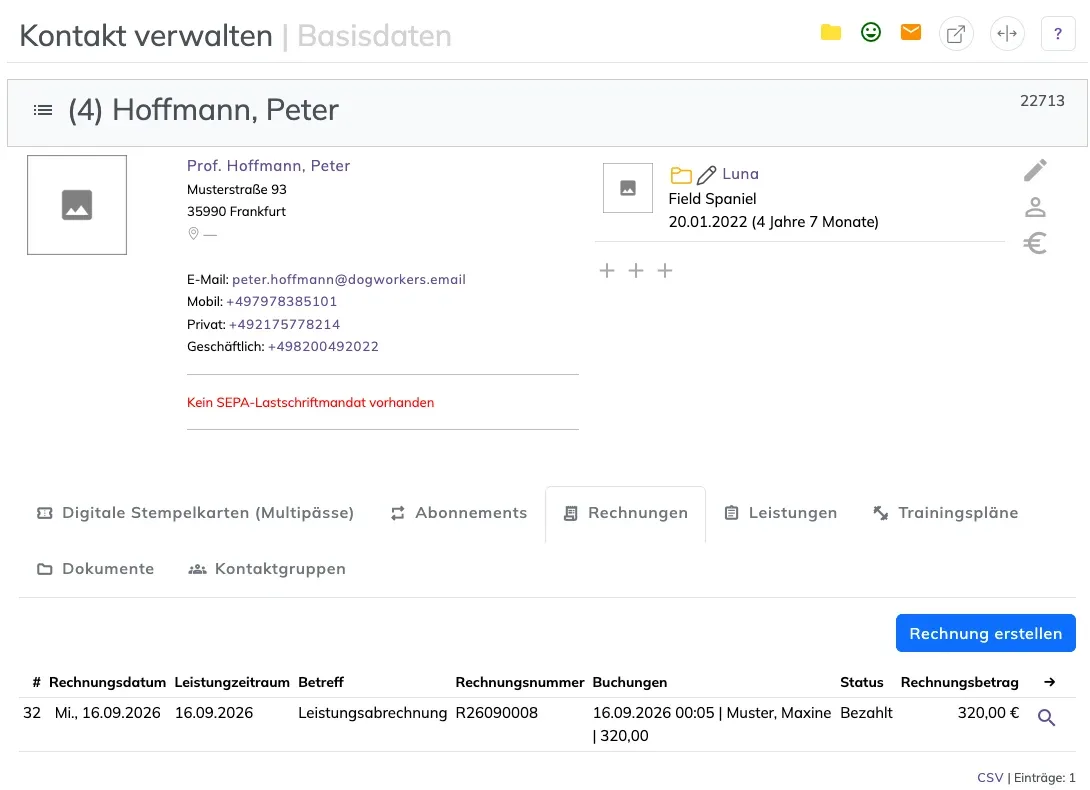Click the peter.hoffmann@dogworkers.email link

tap(349, 280)
